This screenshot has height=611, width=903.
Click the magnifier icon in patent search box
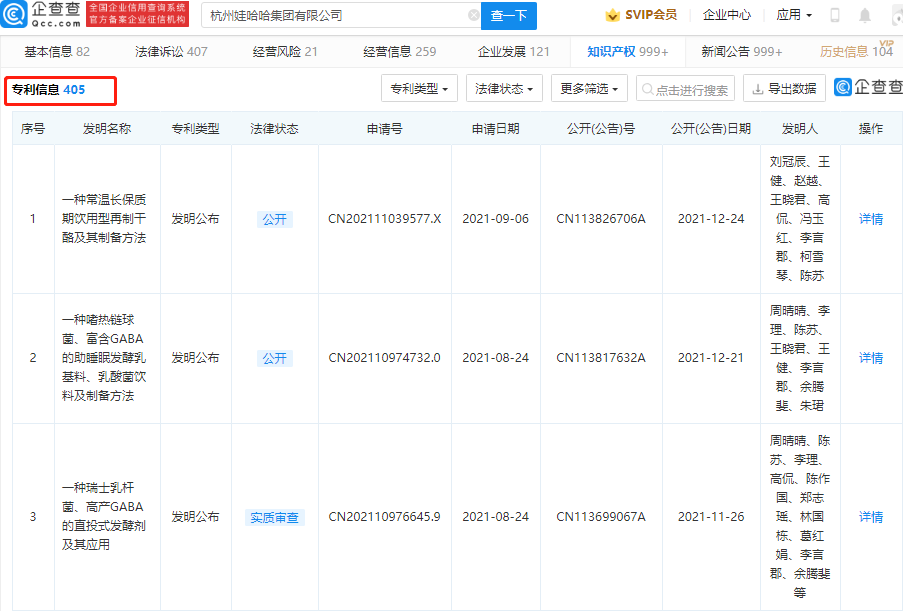pyautogui.click(x=647, y=89)
